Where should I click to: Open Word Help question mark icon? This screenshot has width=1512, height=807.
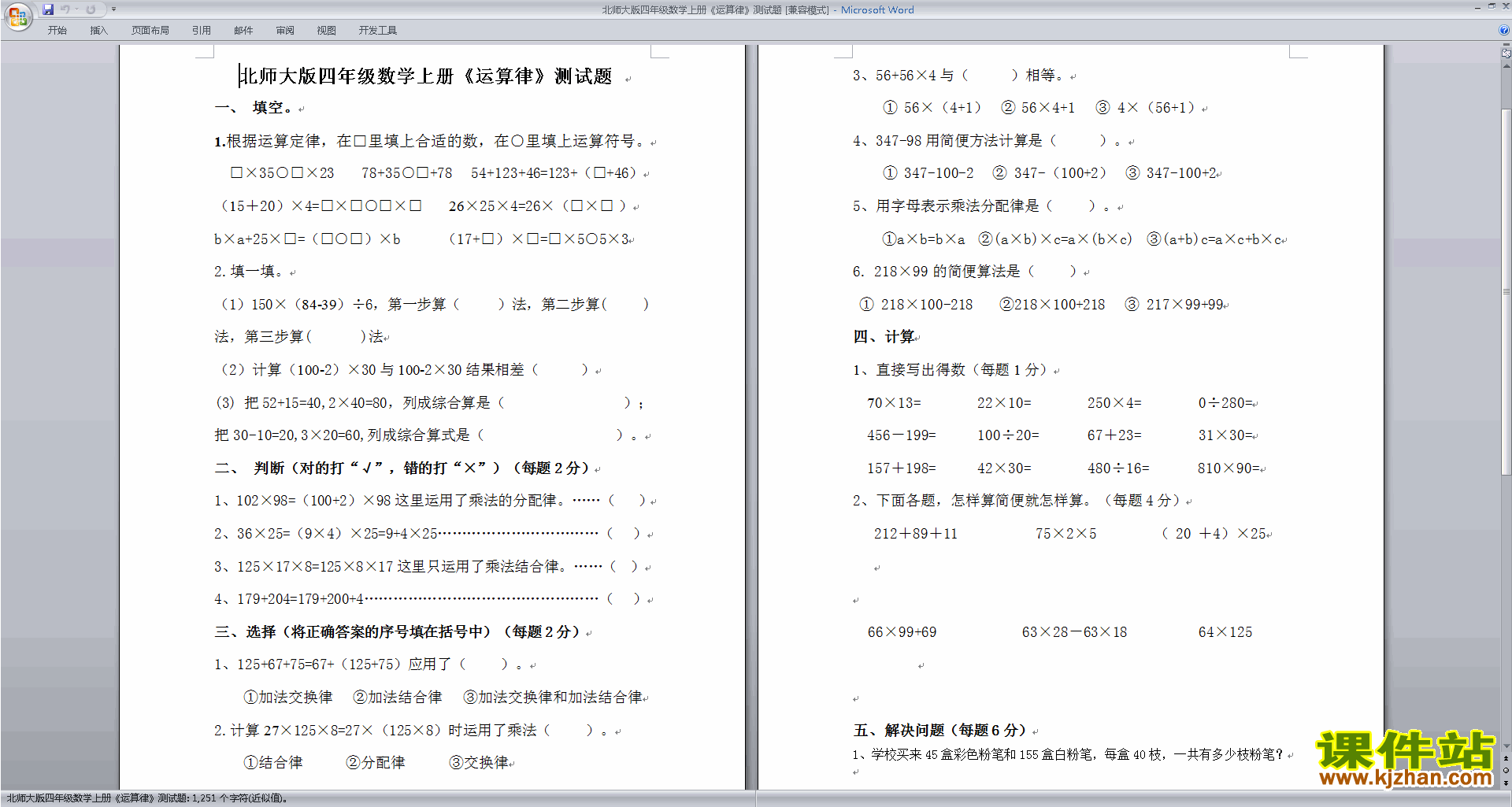(x=1504, y=30)
